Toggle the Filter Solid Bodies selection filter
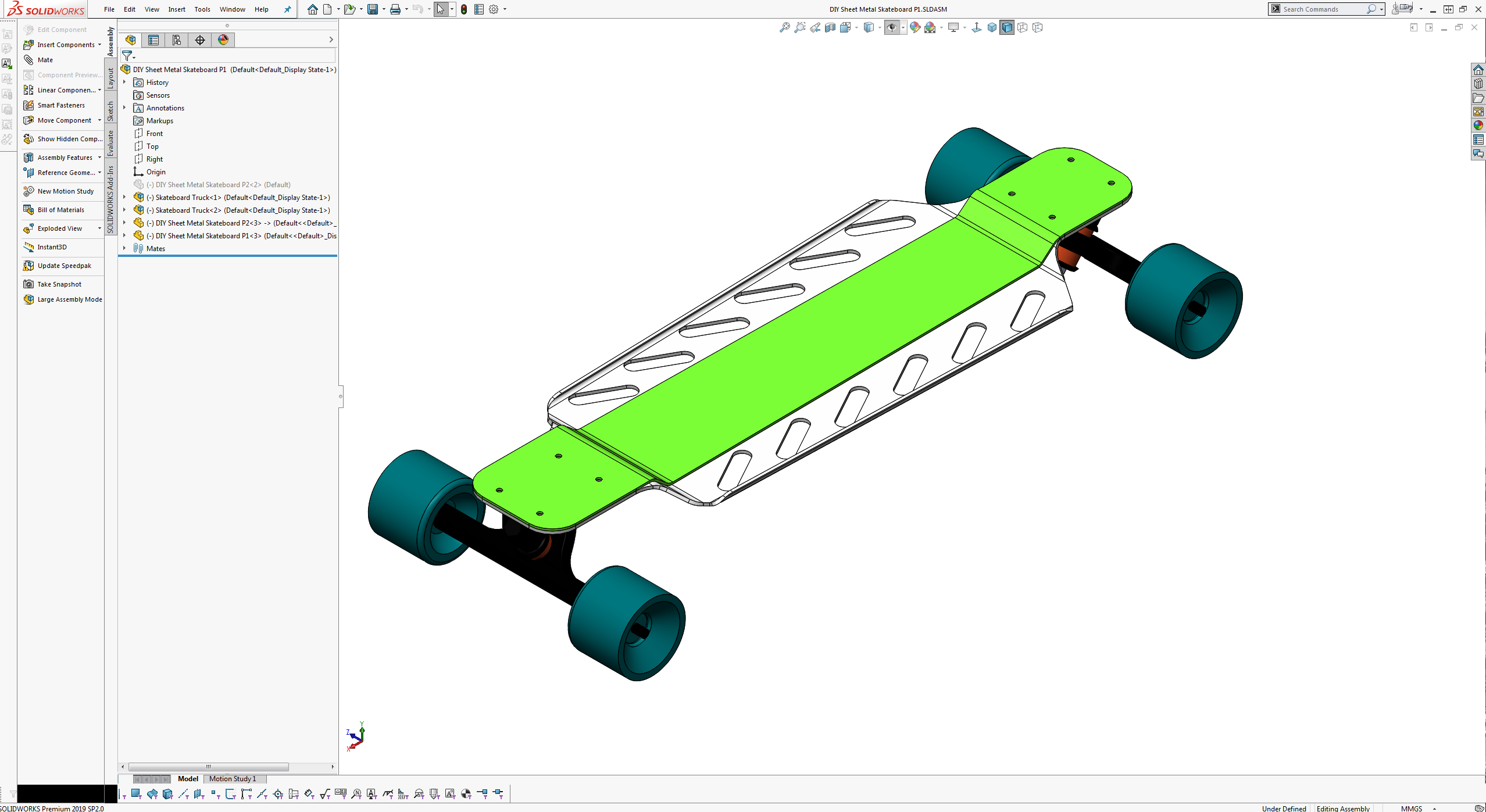The image size is (1486, 812). tap(167, 794)
